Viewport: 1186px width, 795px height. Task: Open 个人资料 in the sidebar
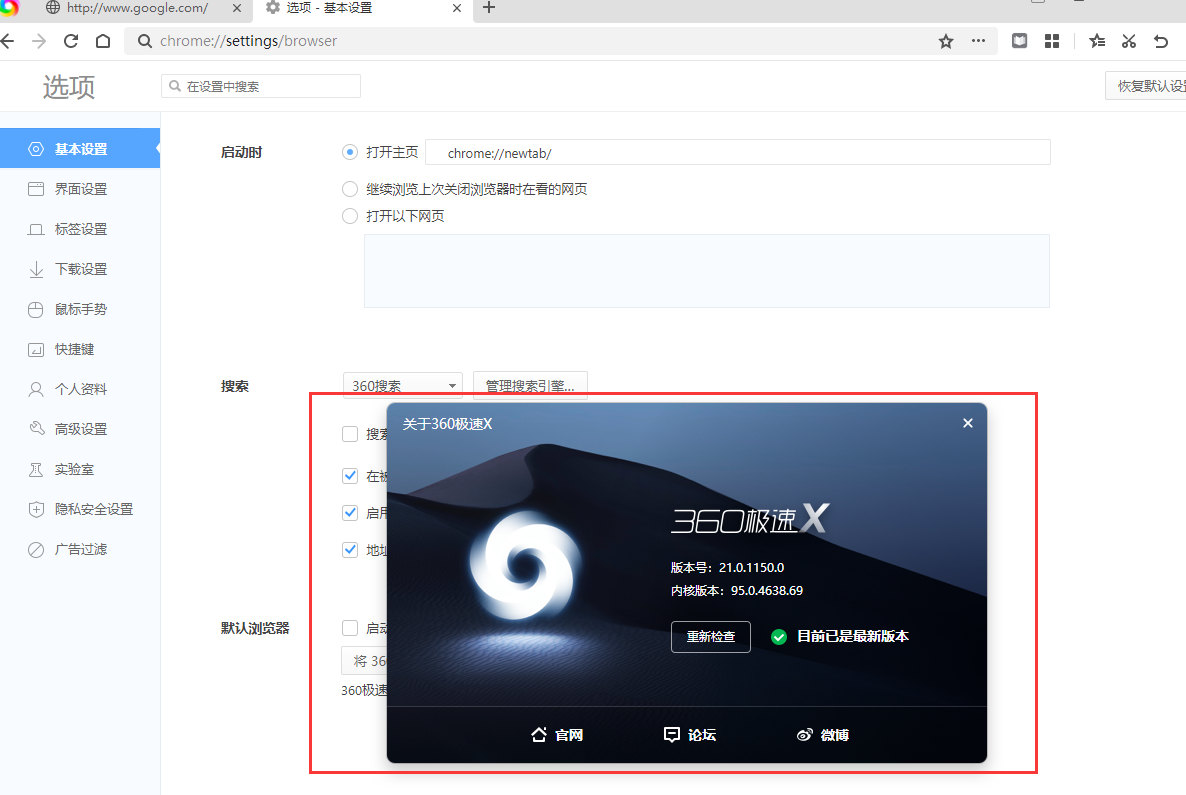[x=80, y=390]
